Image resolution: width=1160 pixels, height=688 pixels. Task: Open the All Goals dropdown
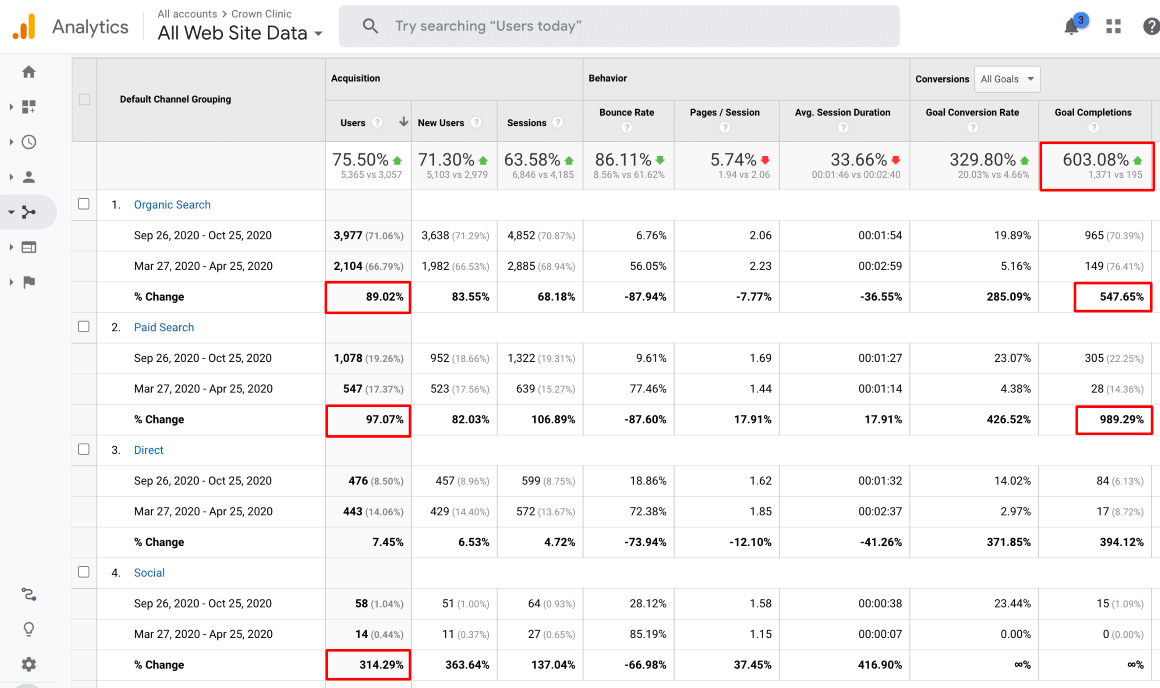point(1007,79)
